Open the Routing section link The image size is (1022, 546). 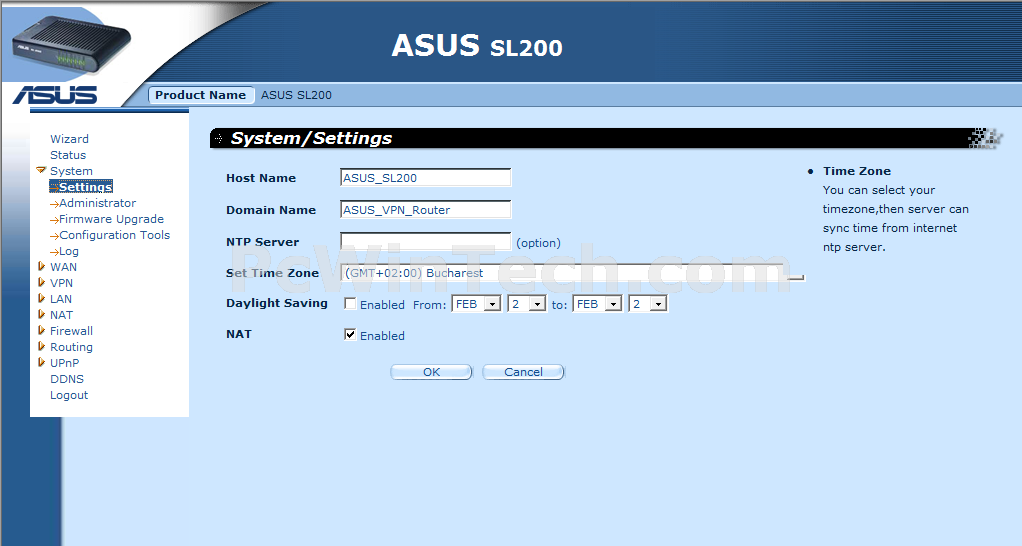(x=71, y=347)
